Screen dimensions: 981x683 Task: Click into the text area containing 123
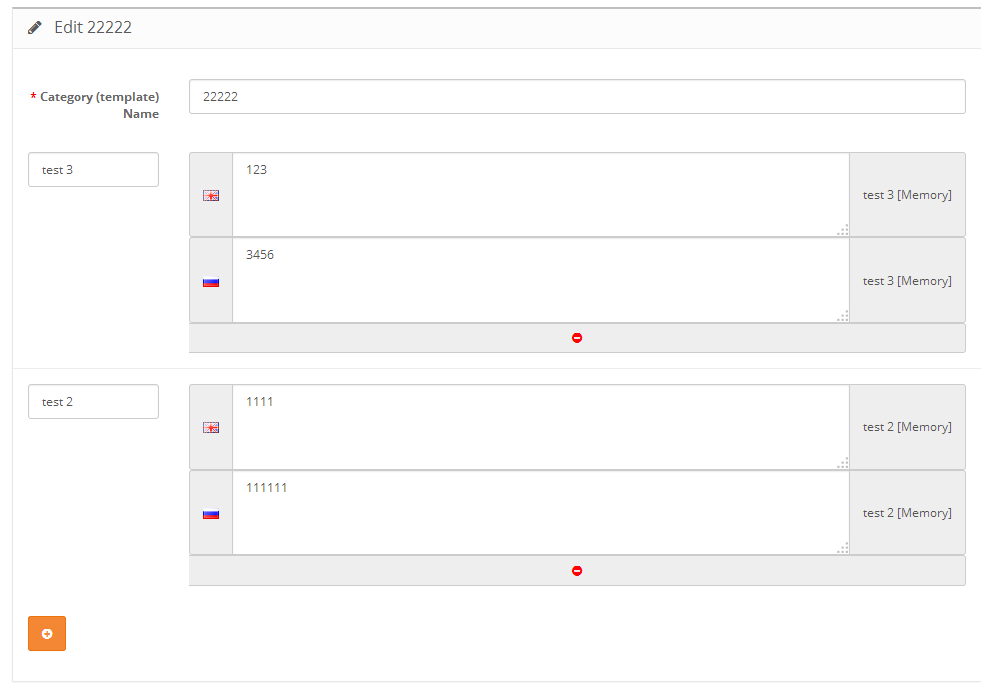click(540, 195)
